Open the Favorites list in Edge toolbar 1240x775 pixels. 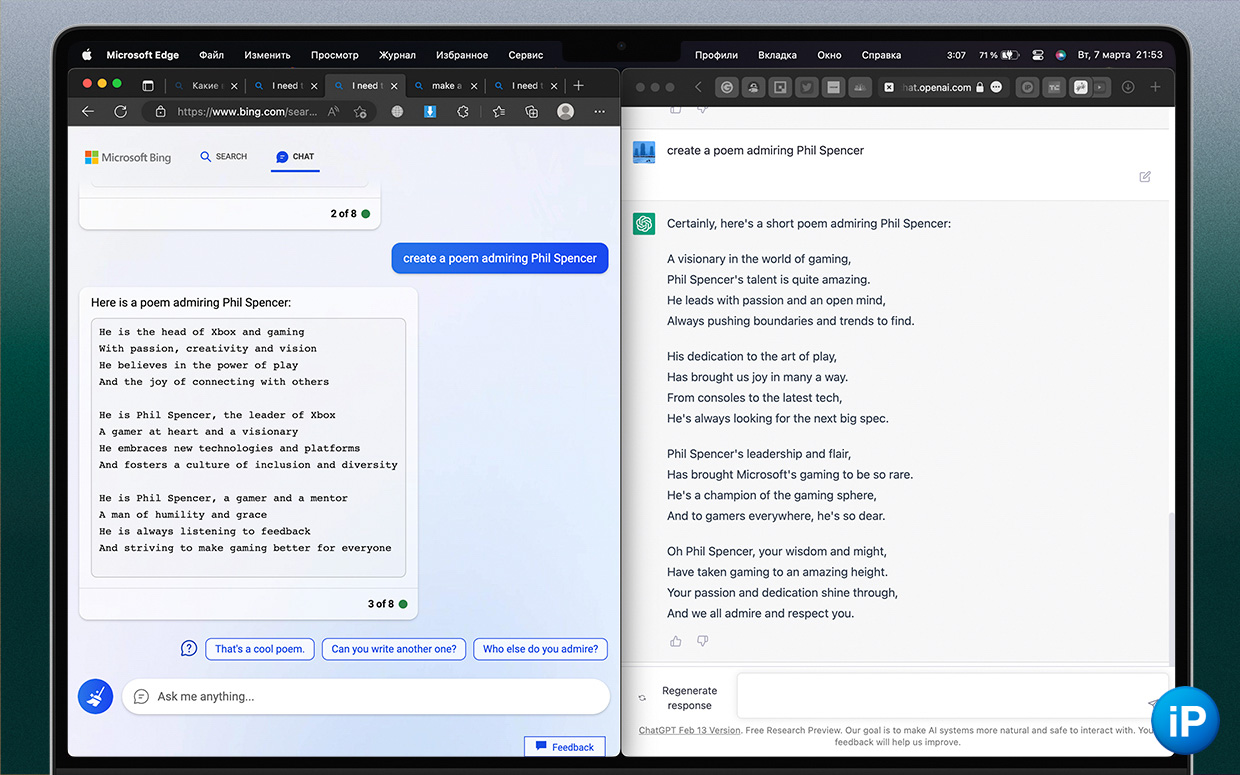tap(499, 112)
